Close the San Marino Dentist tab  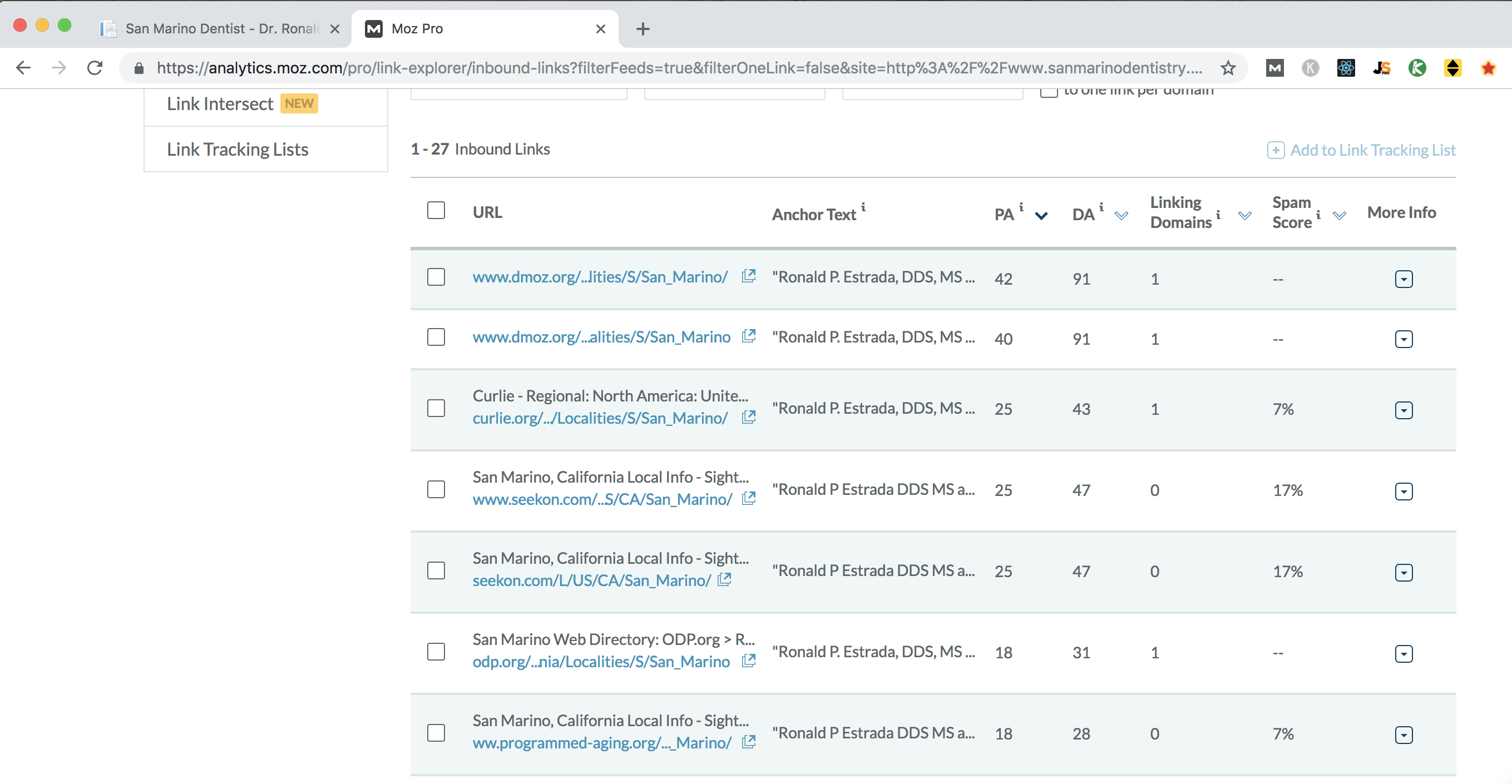click(334, 29)
